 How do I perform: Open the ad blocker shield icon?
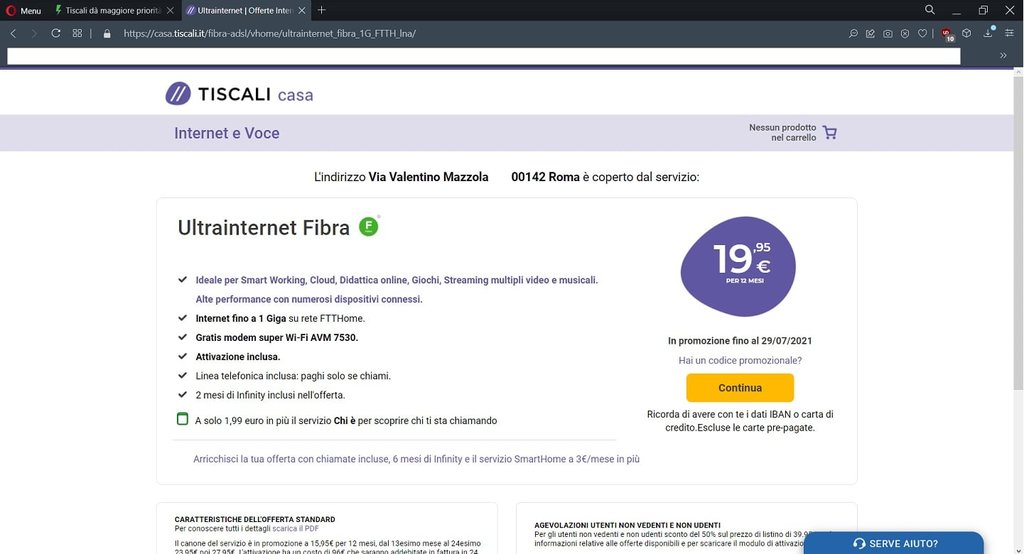pos(905,33)
